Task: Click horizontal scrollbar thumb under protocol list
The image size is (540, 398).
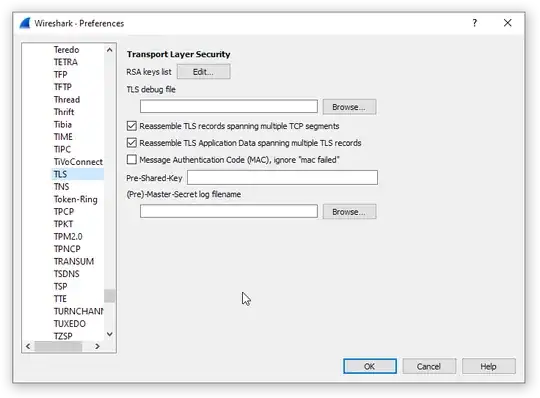Action: [58, 346]
